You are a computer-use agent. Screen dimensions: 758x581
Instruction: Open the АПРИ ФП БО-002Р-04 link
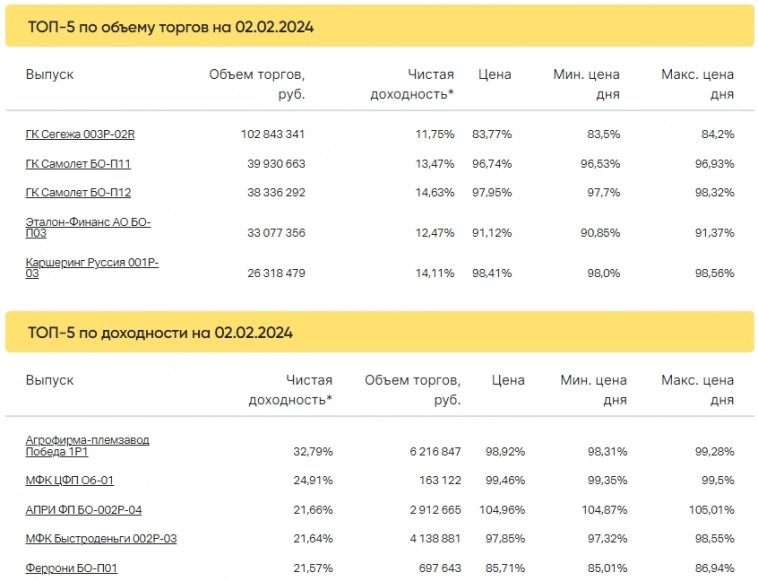83,509
